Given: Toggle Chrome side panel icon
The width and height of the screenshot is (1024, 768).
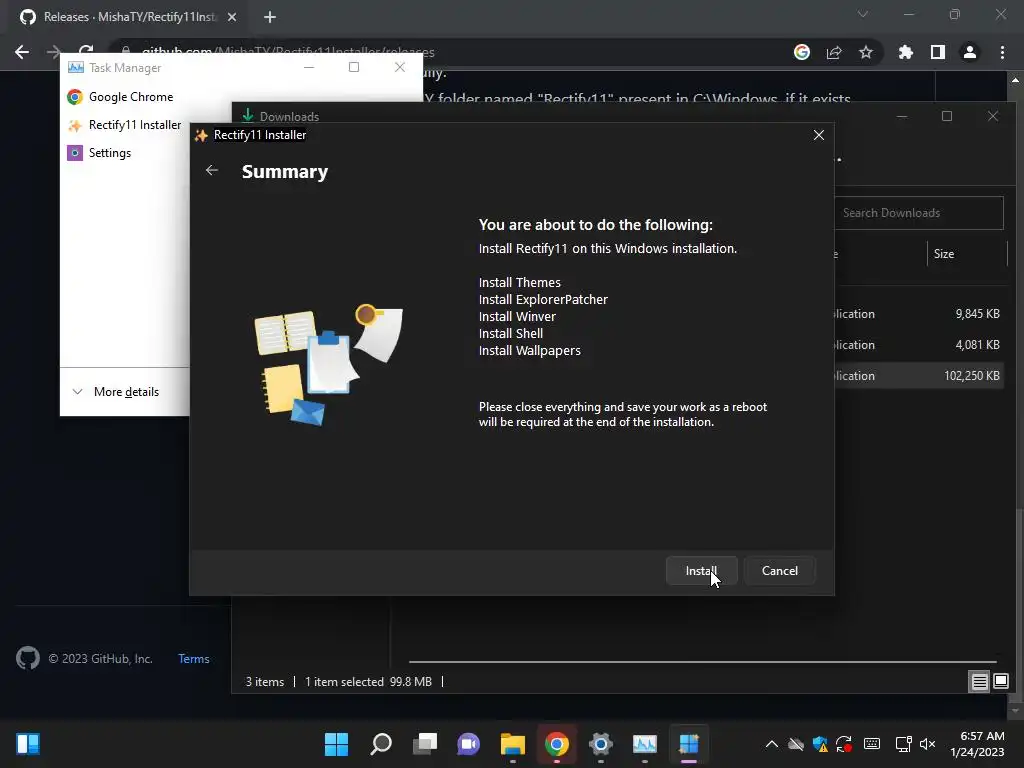Looking at the screenshot, I should click(x=938, y=52).
